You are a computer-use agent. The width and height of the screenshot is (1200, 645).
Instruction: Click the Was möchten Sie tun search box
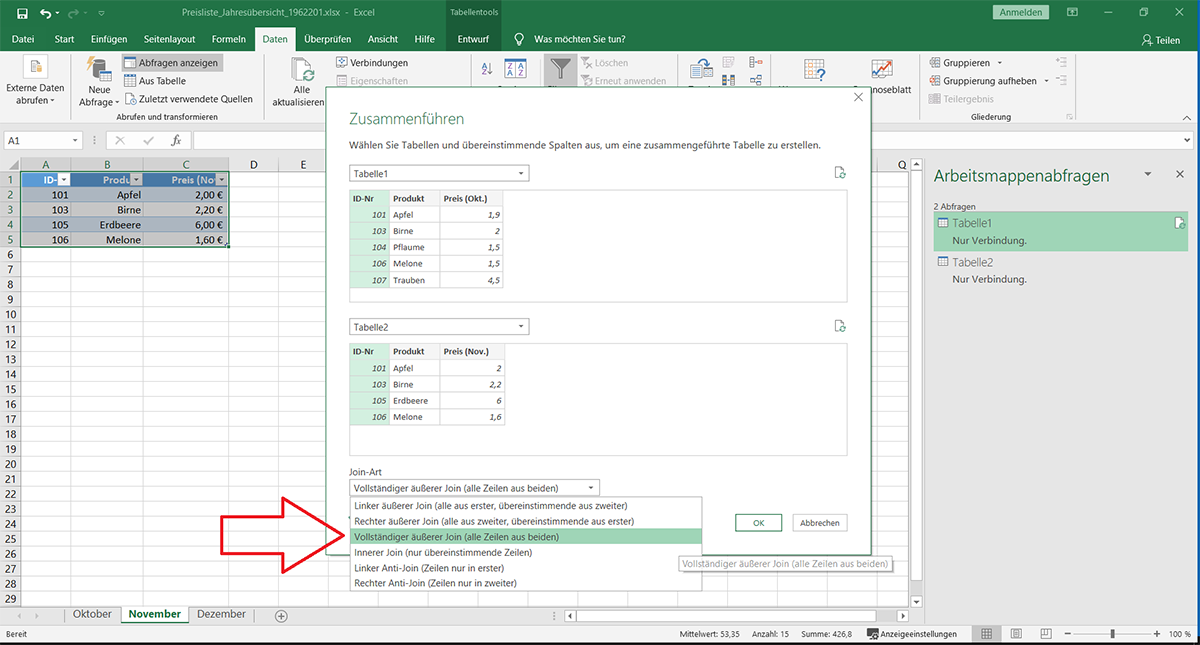tap(580, 39)
